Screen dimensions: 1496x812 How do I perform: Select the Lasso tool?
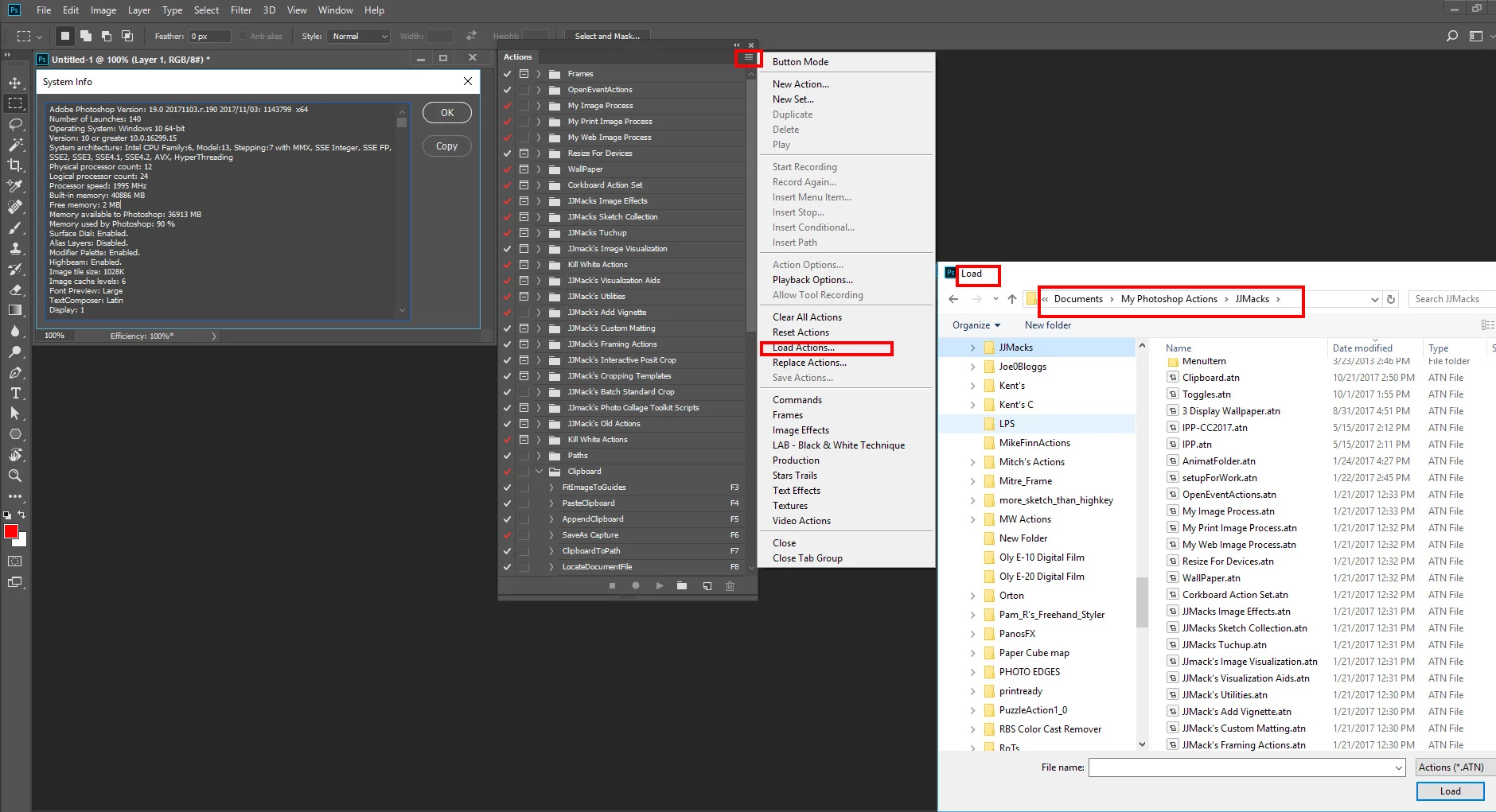coord(15,124)
